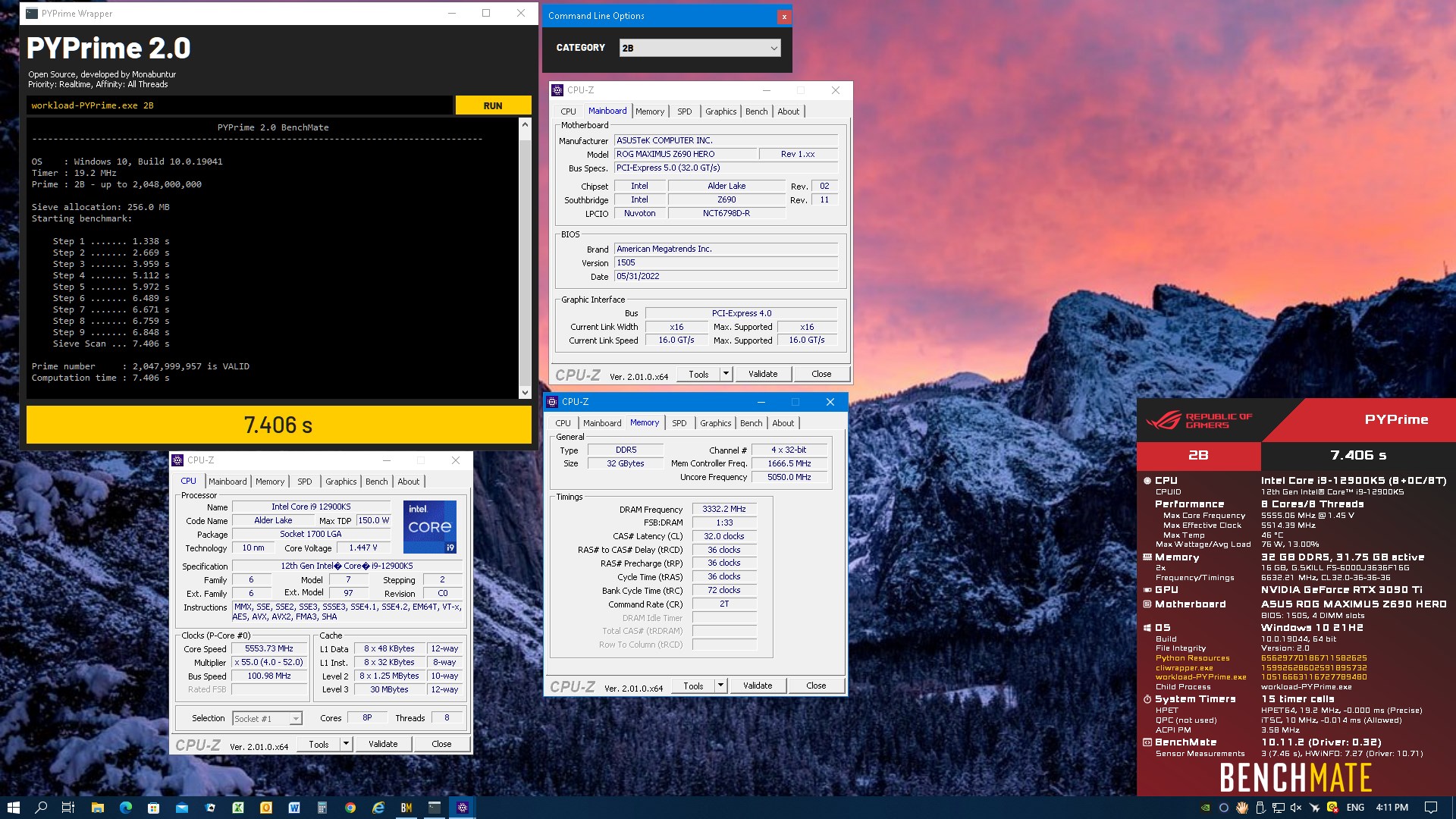Image resolution: width=1456 pixels, height=819 pixels.
Task: Launch Excel from the taskbar
Action: (238, 808)
